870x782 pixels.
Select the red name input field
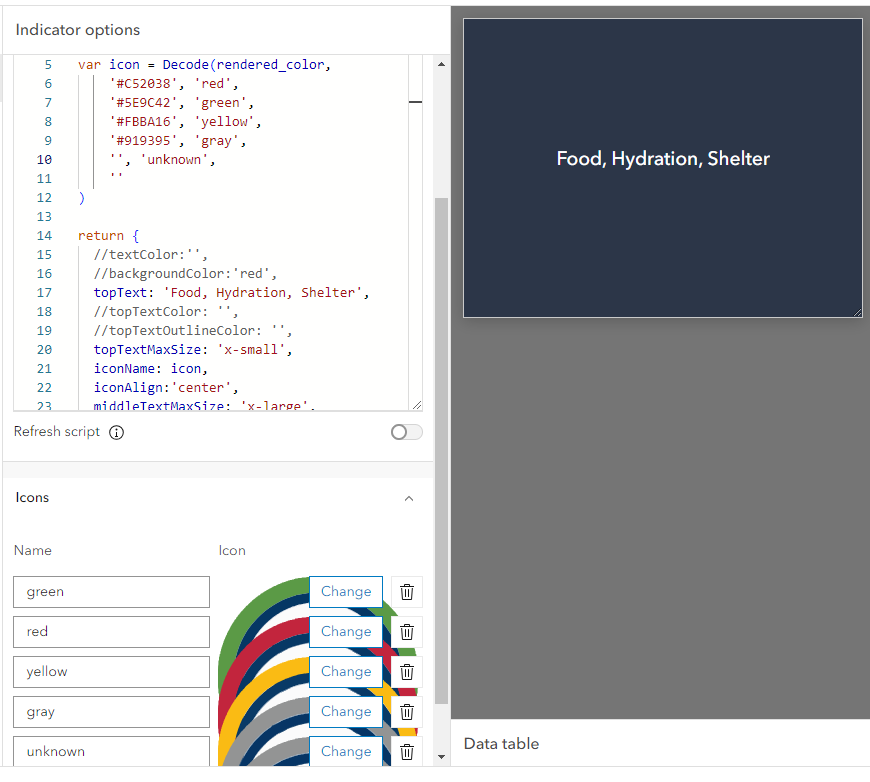(x=110, y=631)
